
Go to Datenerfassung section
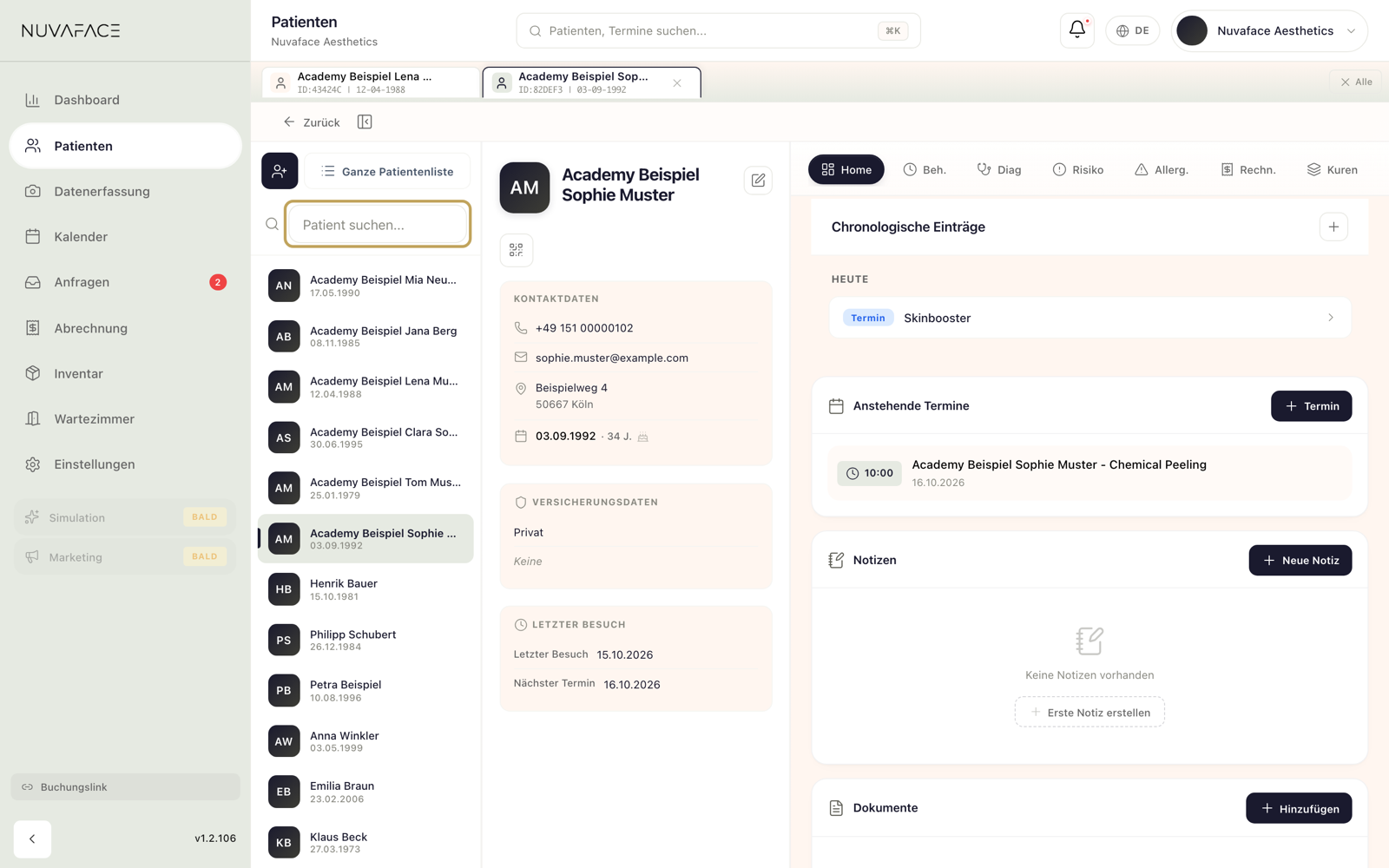(x=126, y=191)
